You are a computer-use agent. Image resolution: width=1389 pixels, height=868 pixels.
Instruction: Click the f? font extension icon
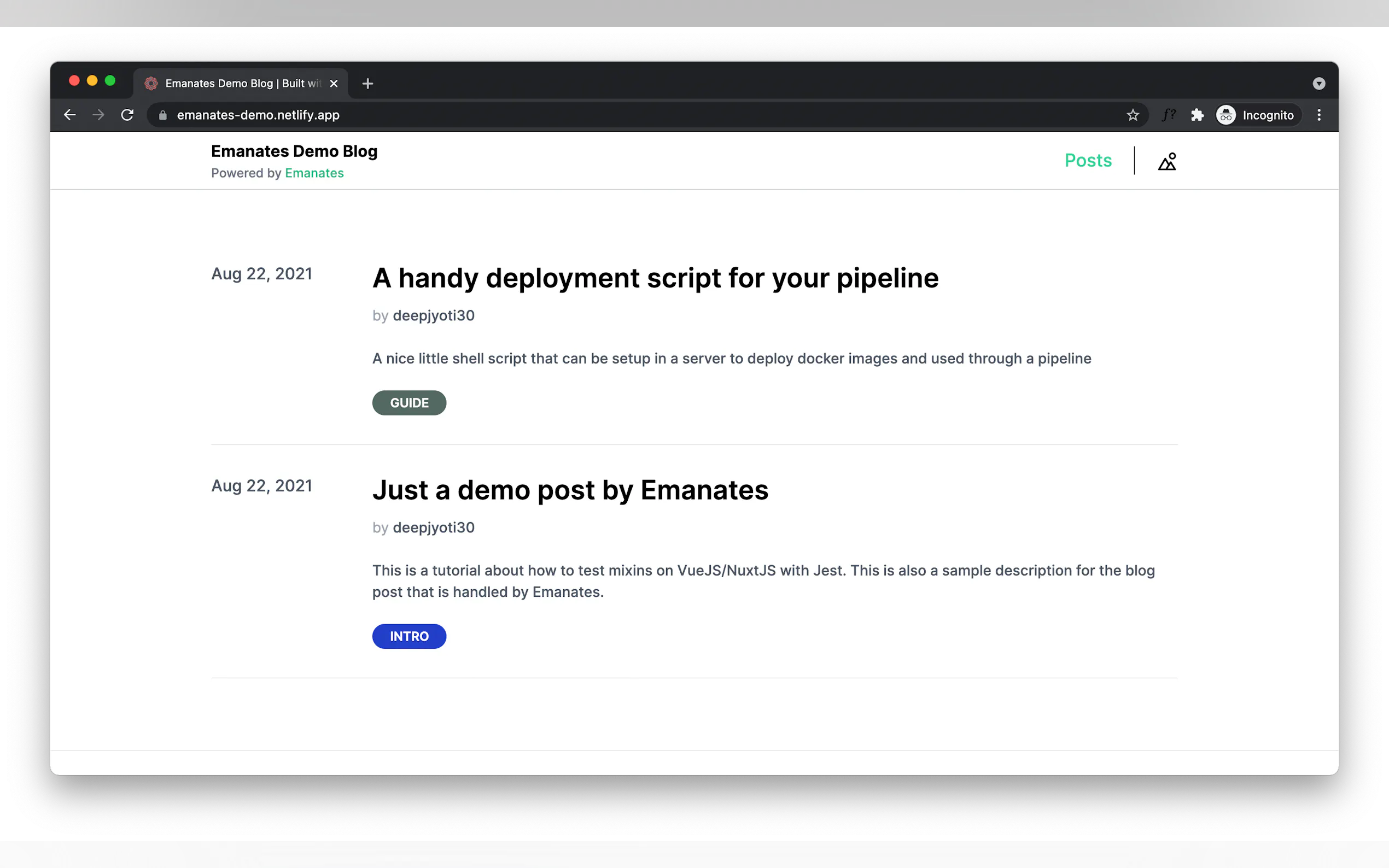tap(1169, 115)
